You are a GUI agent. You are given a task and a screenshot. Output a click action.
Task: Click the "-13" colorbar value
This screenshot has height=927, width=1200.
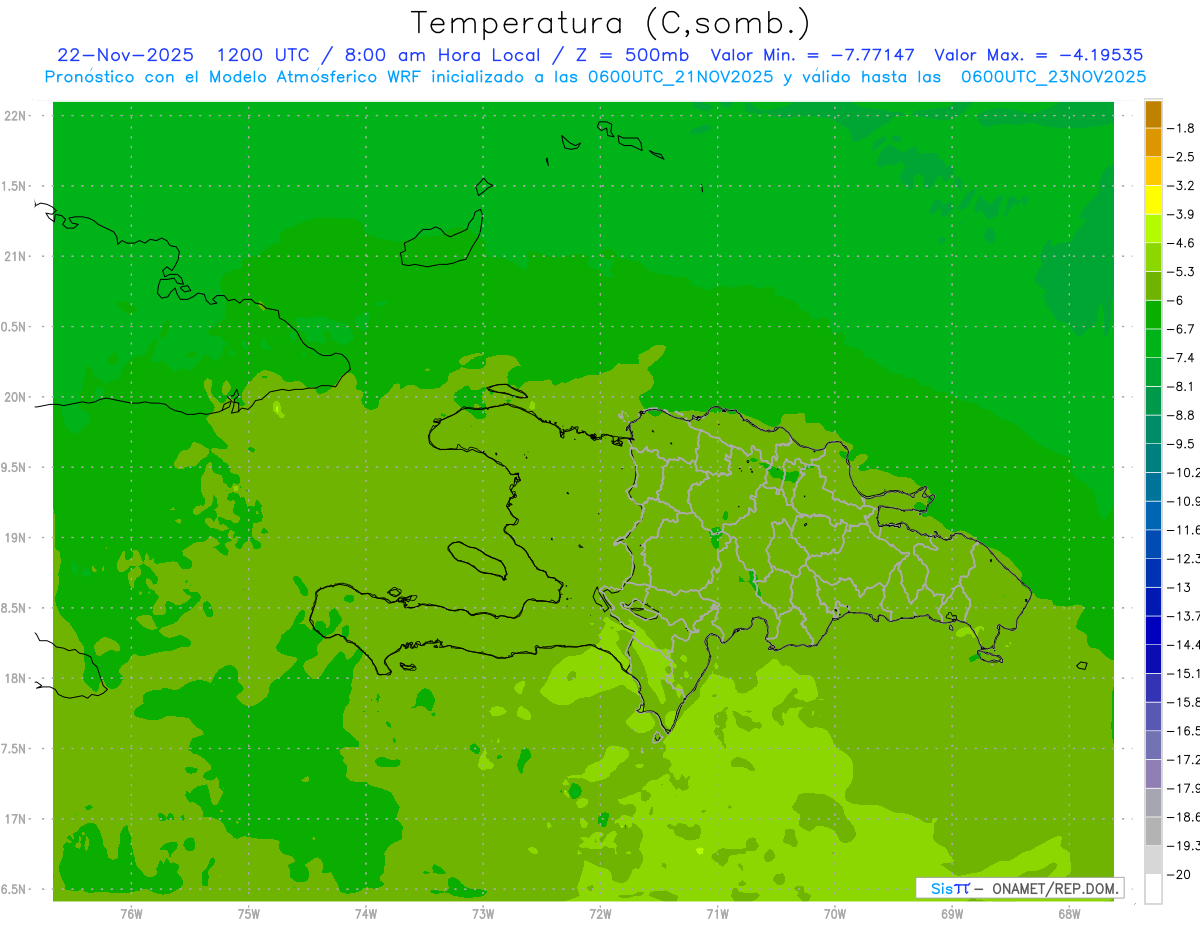point(1178,587)
